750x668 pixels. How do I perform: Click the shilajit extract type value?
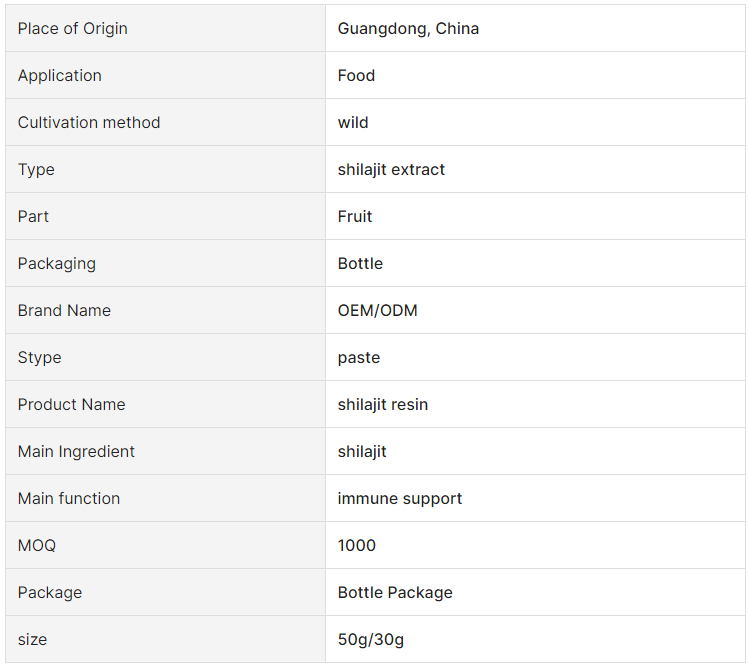pos(391,169)
